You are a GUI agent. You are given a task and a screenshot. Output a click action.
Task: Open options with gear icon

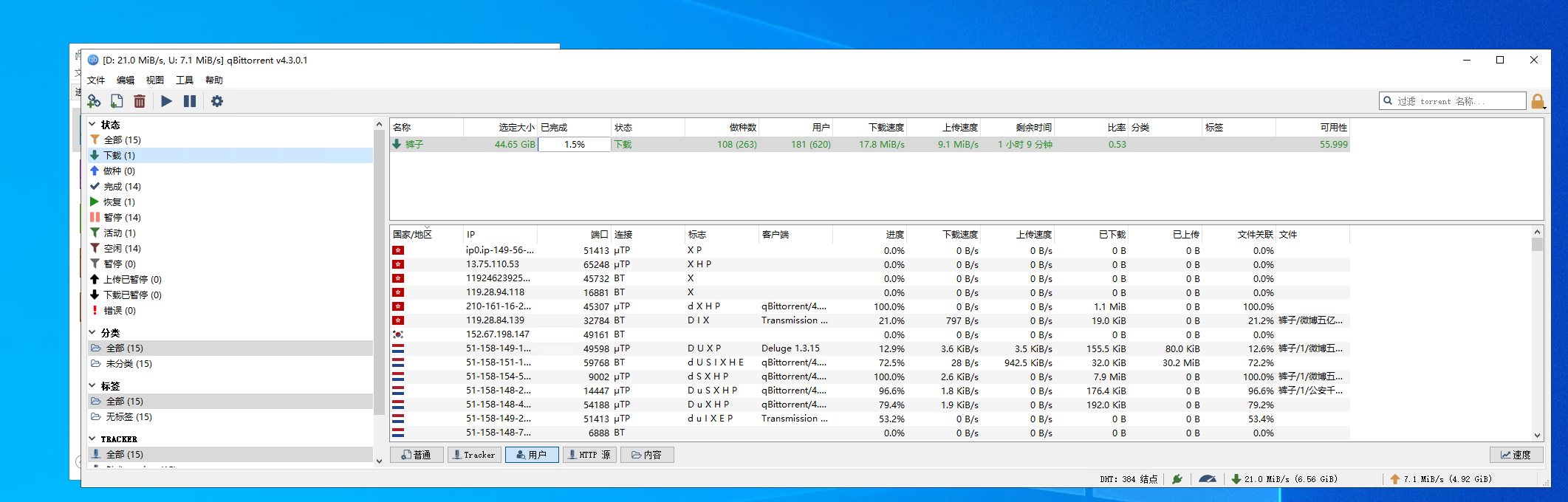click(x=217, y=101)
